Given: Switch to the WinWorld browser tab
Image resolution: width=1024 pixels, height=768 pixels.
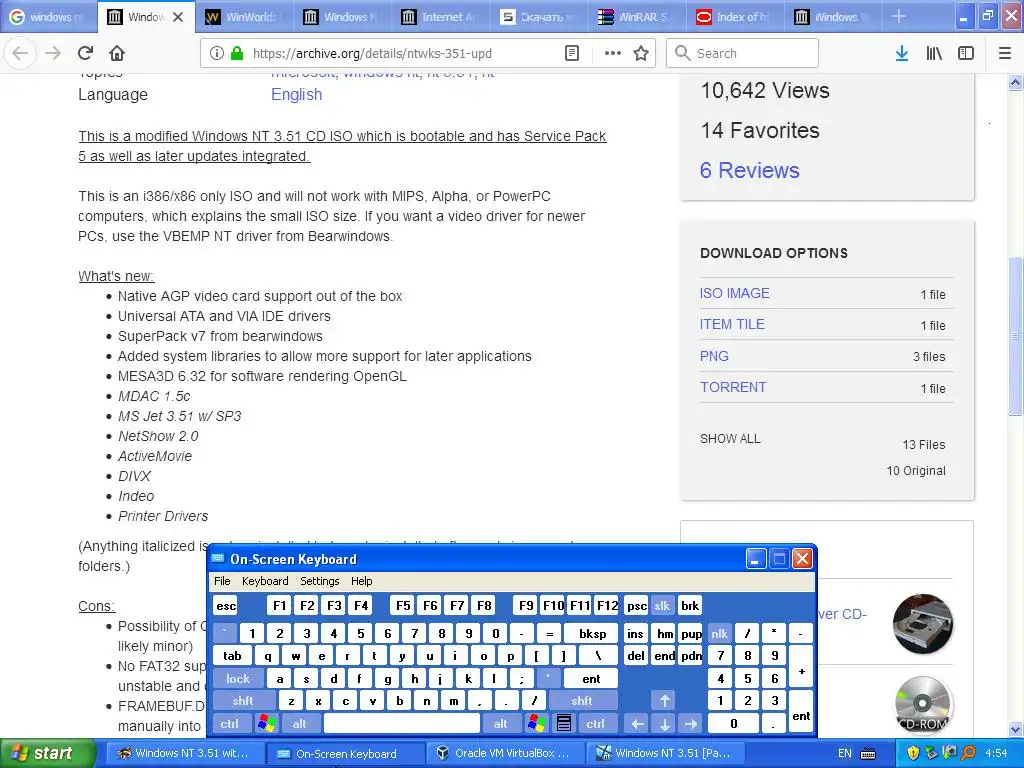Looking at the screenshot, I should [244, 17].
